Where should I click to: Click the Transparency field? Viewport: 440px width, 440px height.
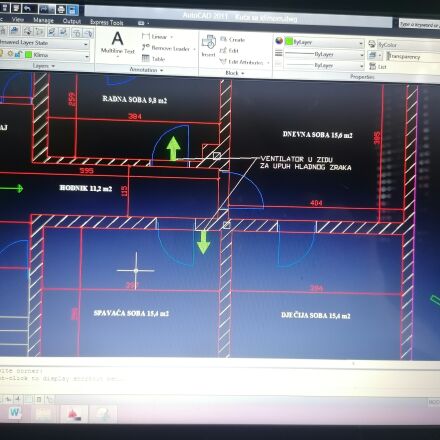[413, 57]
